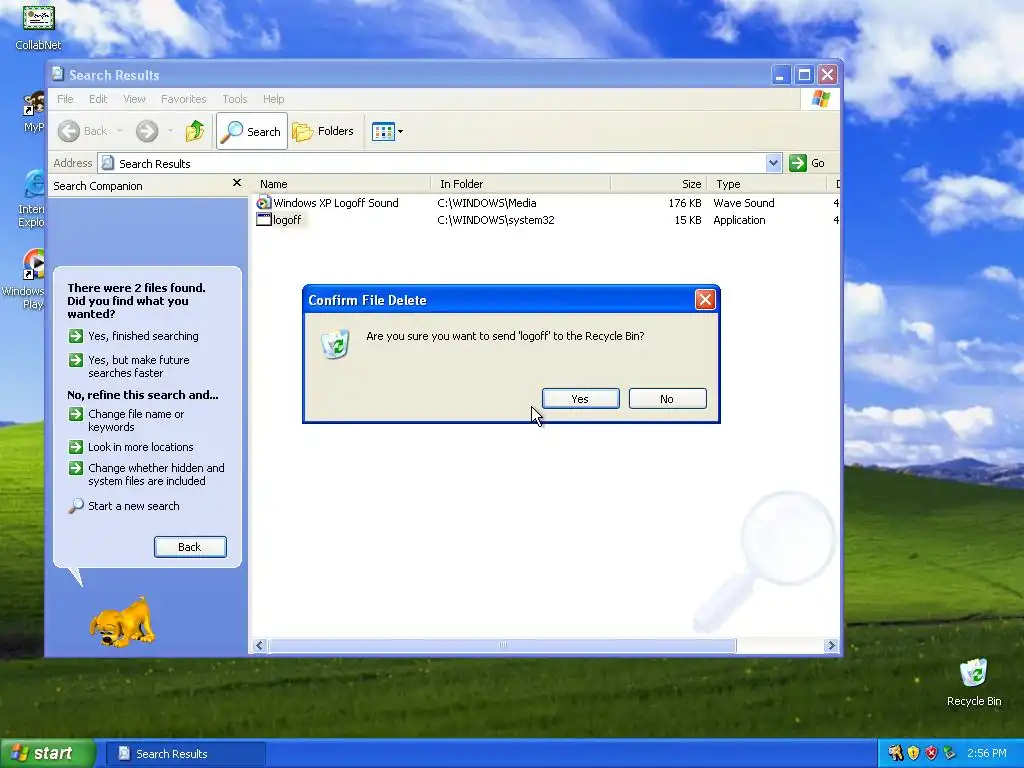Image resolution: width=1024 pixels, height=768 pixels.
Task: Sort results by Size column
Action: pos(658,184)
